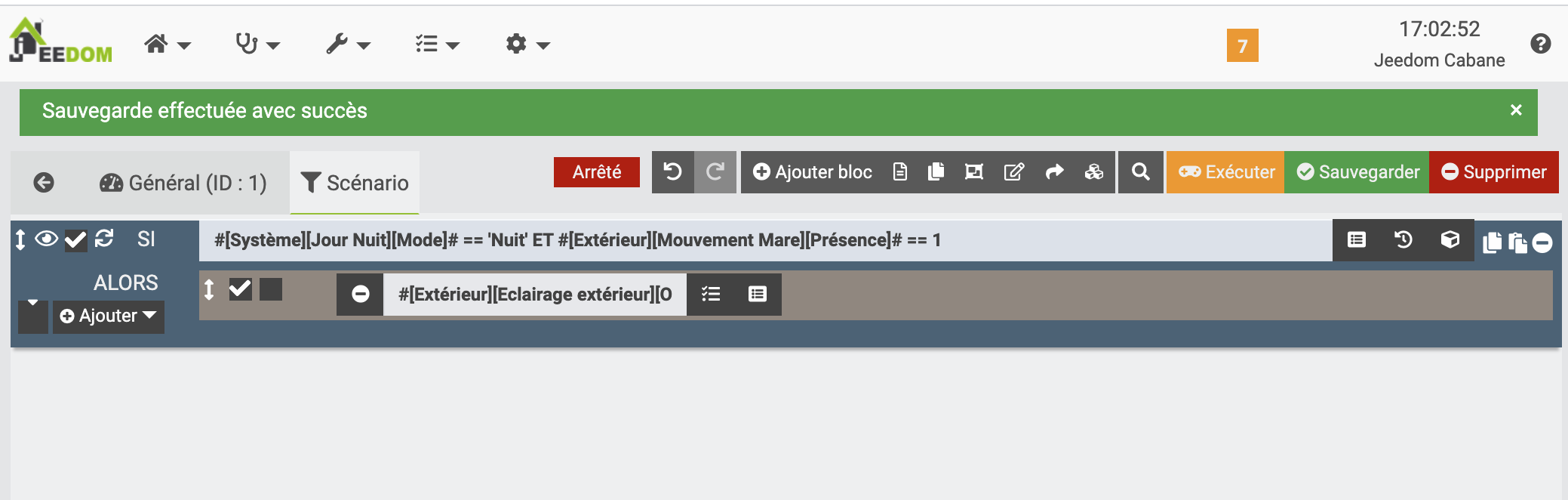
Task: Click the condition history clock icon
Action: [1404, 240]
